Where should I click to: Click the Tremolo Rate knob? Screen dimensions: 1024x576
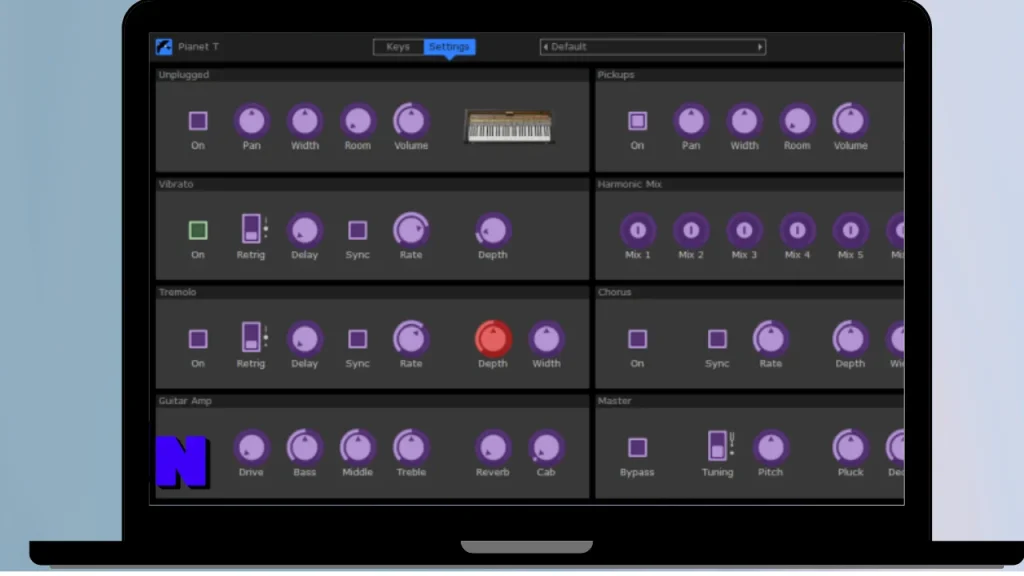(x=411, y=339)
